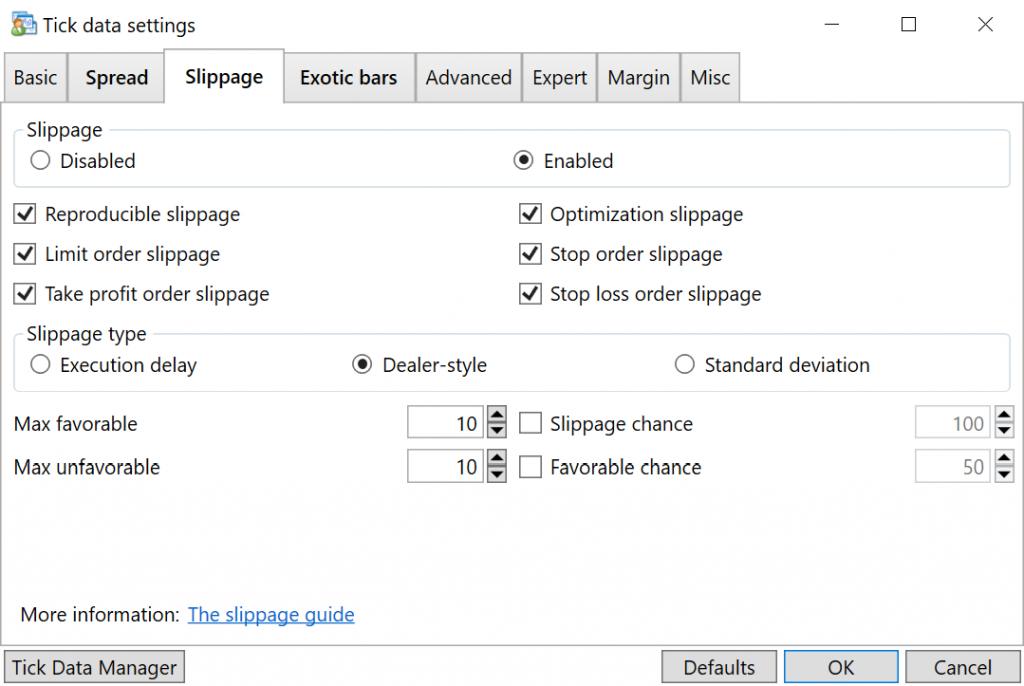Click the Tick data settings title bar icon

click(22, 24)
